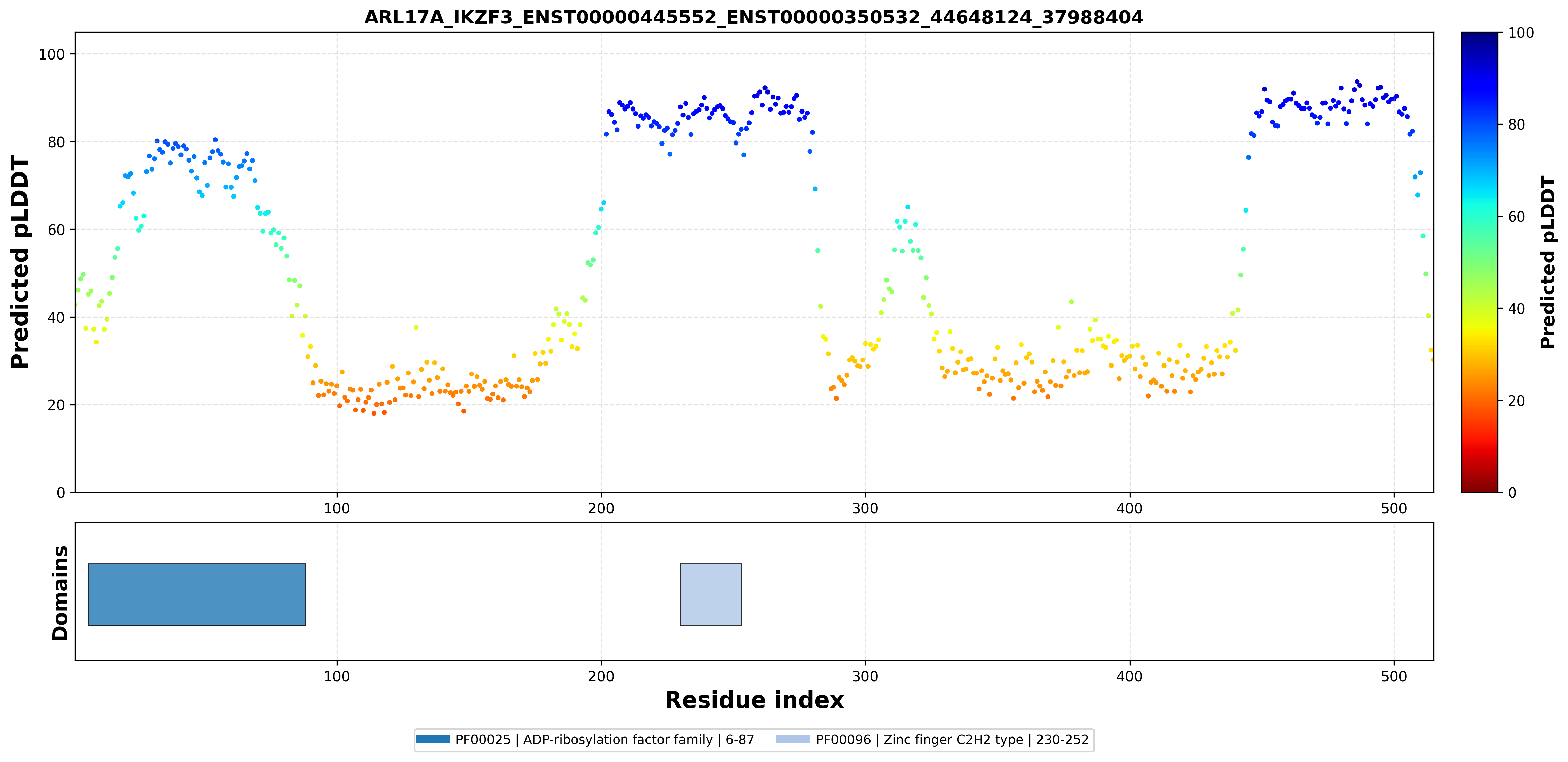Image resolution: width=1568 pixels, height=762 pixels.
Task: Click the PF00096 light blue legend swatch
Action: [793, 739]
